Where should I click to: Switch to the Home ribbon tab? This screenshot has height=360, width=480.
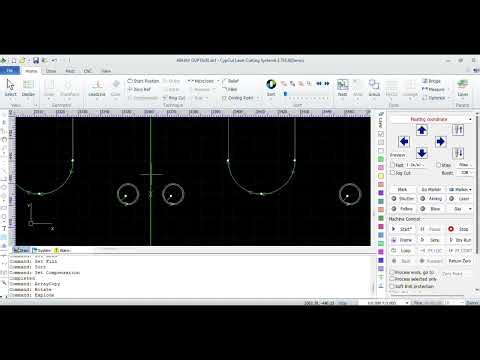tap(31, 71)
